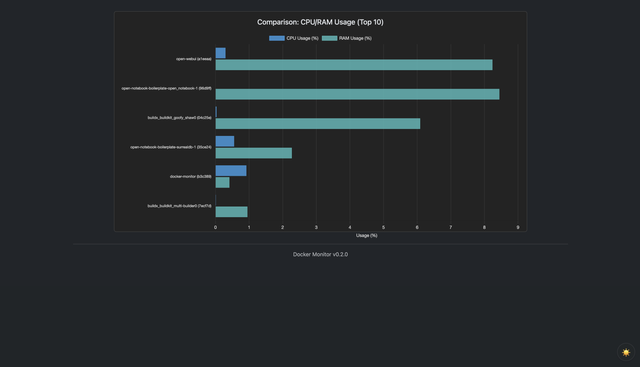Click the Docker Monitor v0.2.0 footer text
This screenshot has width=640, height=367.
coord(320,254)
